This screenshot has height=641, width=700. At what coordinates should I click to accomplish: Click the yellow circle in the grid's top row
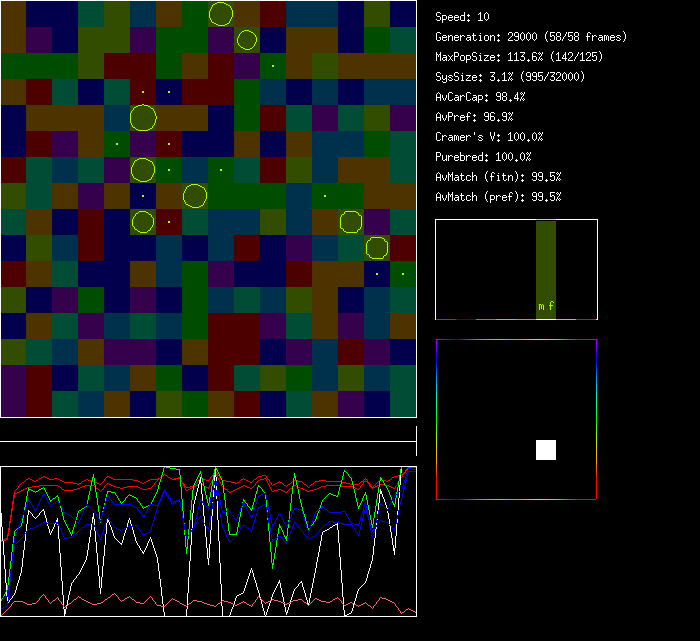[221, 14]
